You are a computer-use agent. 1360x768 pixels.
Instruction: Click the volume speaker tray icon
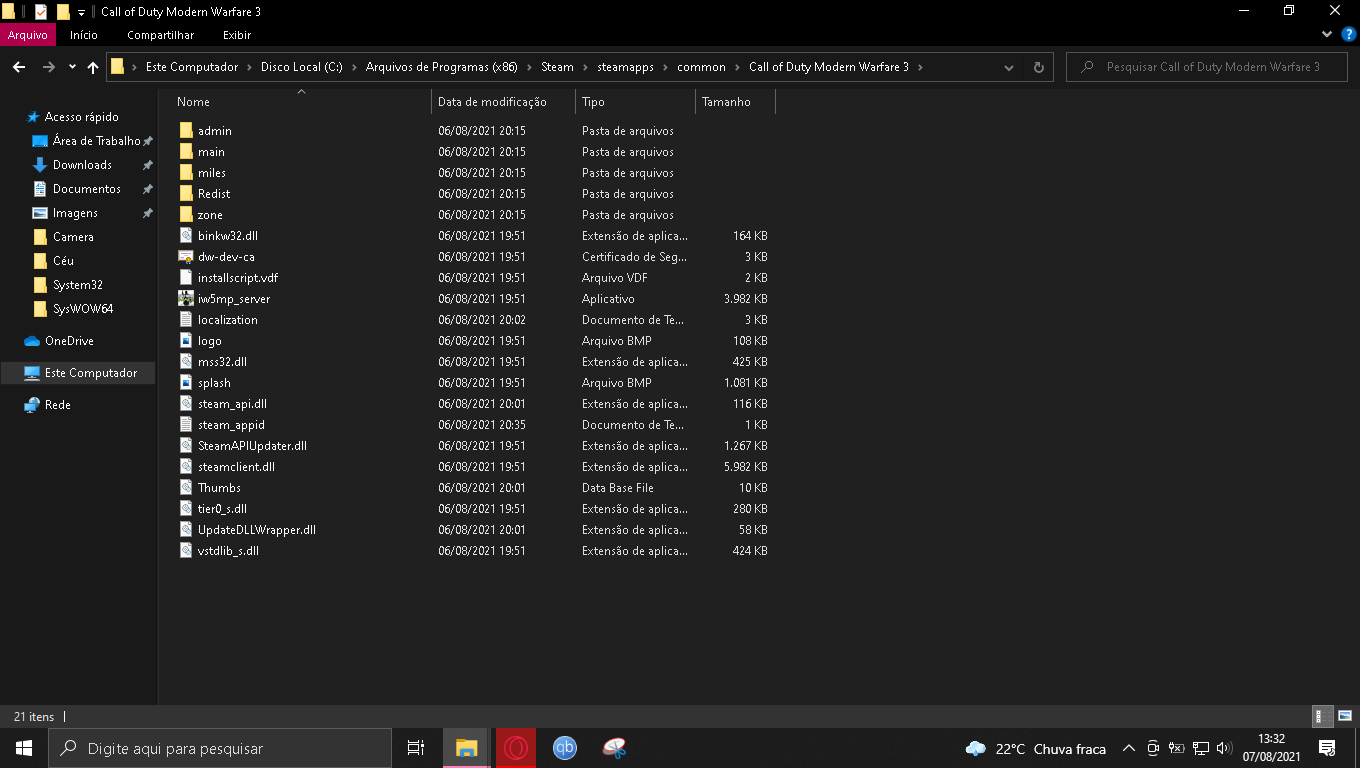point(1224,748)
